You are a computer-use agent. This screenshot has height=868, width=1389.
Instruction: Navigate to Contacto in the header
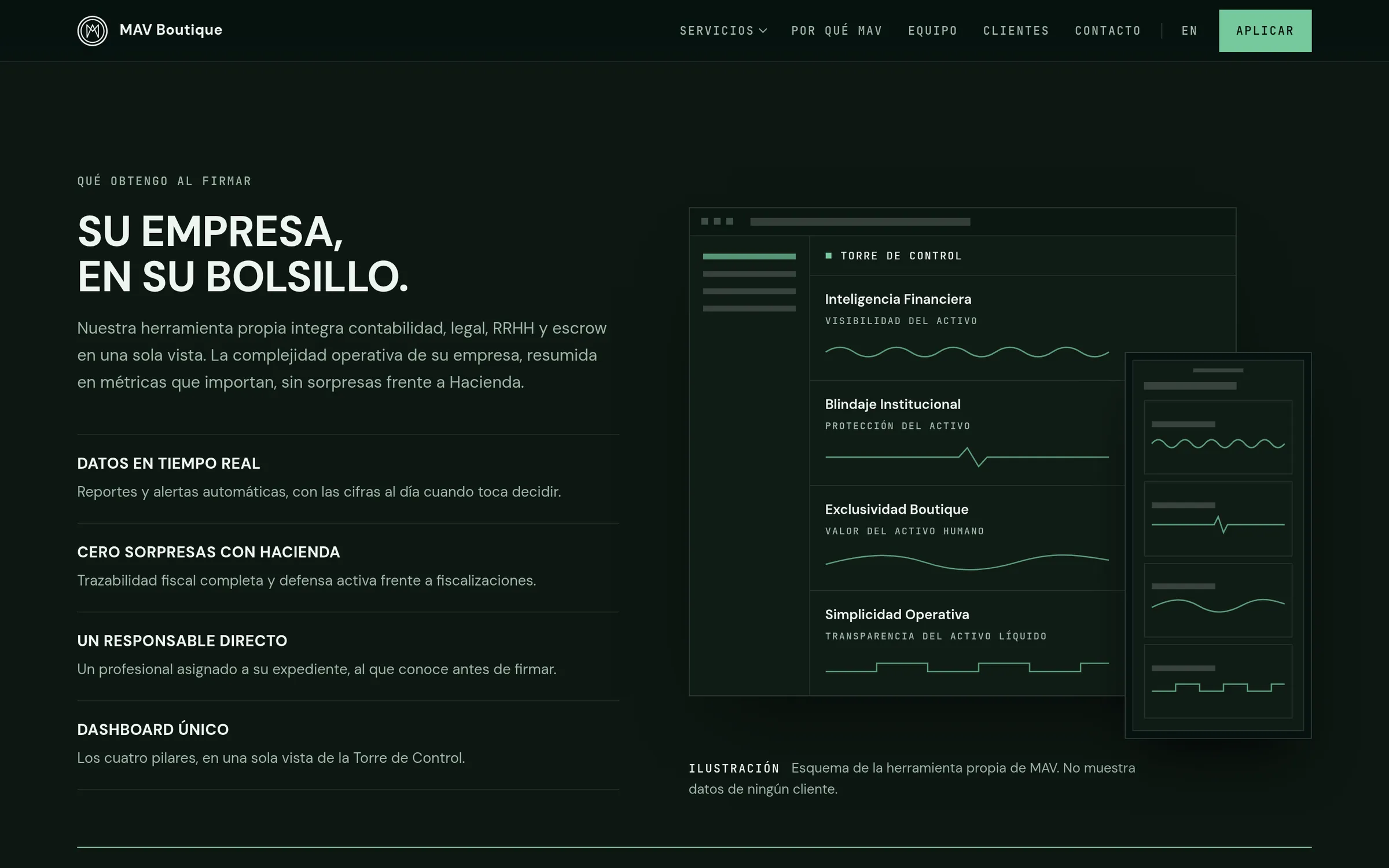(x=1108, y=31)
